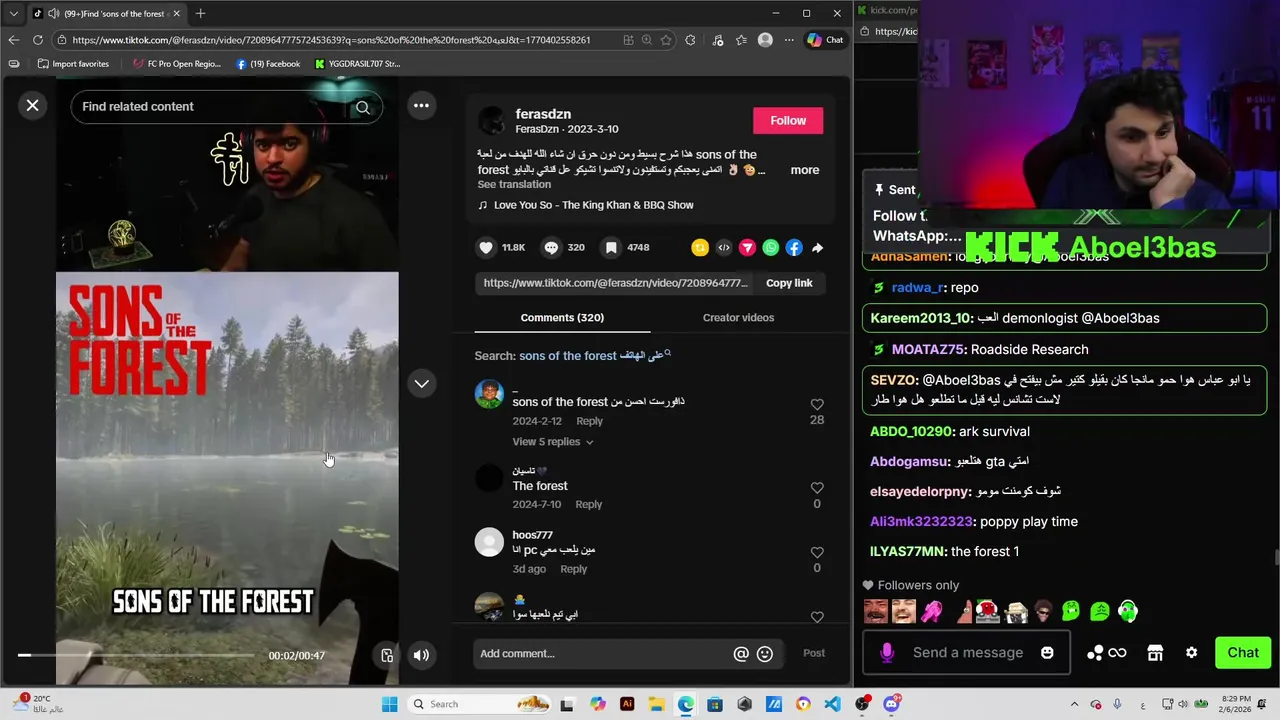This screenshot has width=1280, height=720.
Task: Open Kick chat settings gear
Action: 1191,653
